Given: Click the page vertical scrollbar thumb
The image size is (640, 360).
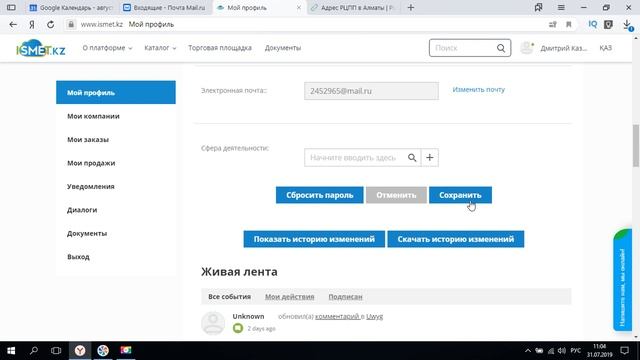Looking at the screenshot, I should pos(636,146).
